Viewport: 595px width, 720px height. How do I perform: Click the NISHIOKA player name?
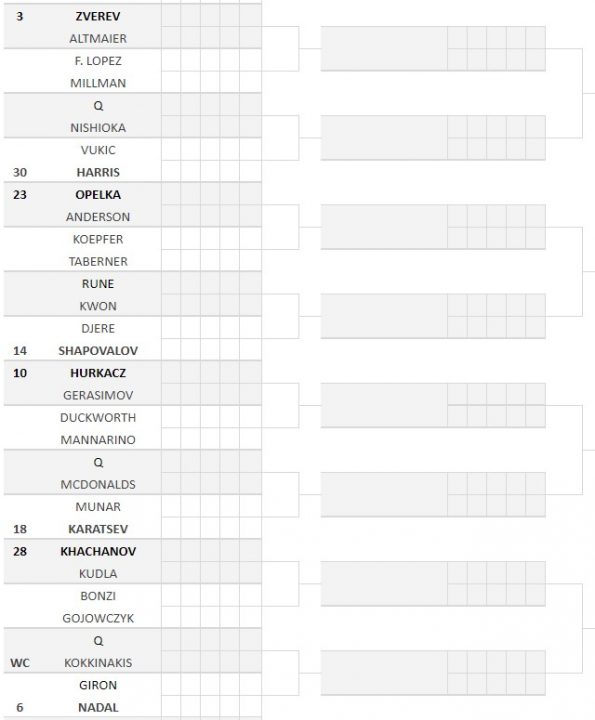tap(98, 128)
